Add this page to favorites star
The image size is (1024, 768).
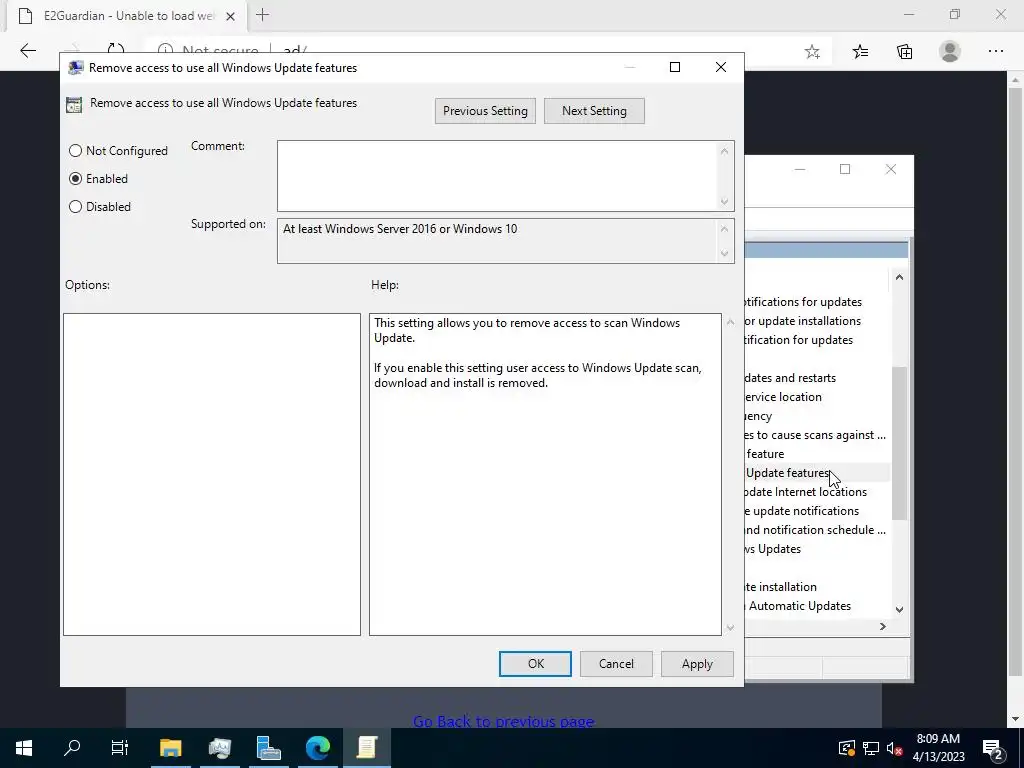point(812,52)
